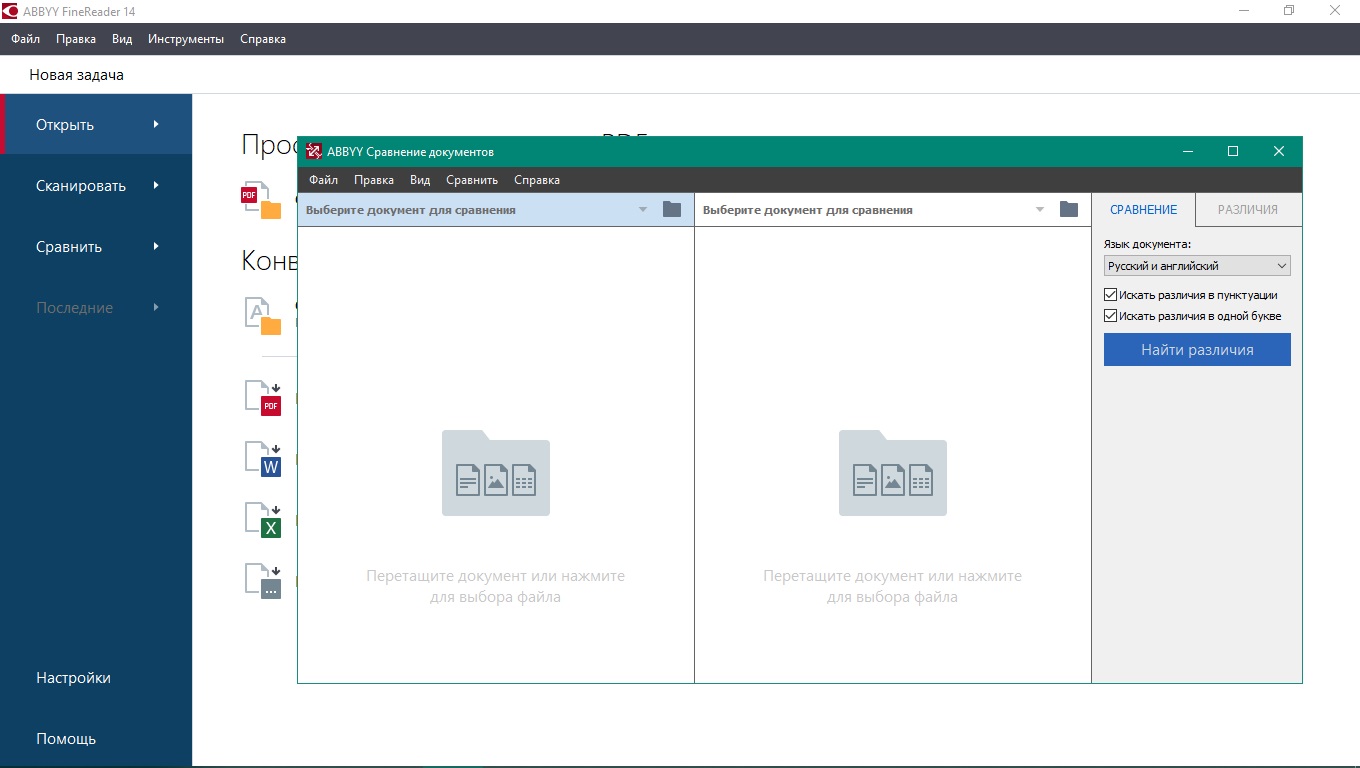Toggle 'Искать различия в одной букве' checkbox

tap(1110, 316)
